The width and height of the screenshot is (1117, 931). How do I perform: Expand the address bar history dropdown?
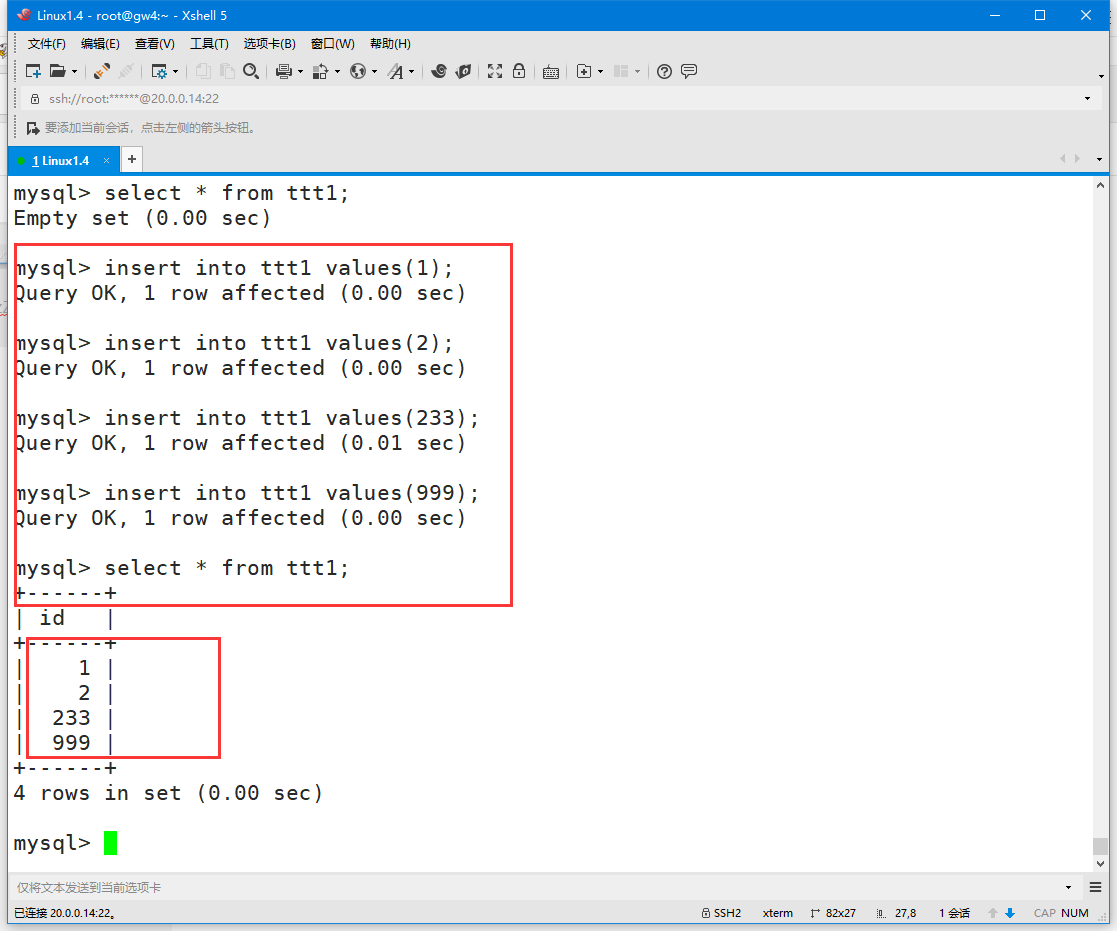point(1087,98)
